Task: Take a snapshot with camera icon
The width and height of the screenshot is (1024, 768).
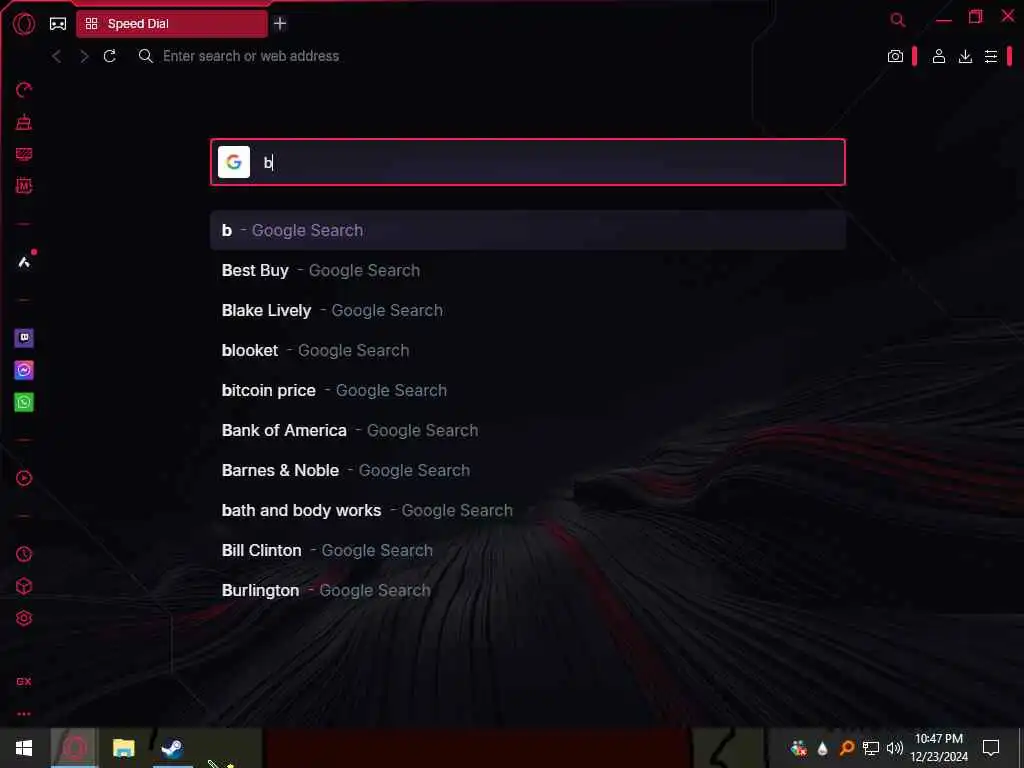Action: tap(895, 56)
